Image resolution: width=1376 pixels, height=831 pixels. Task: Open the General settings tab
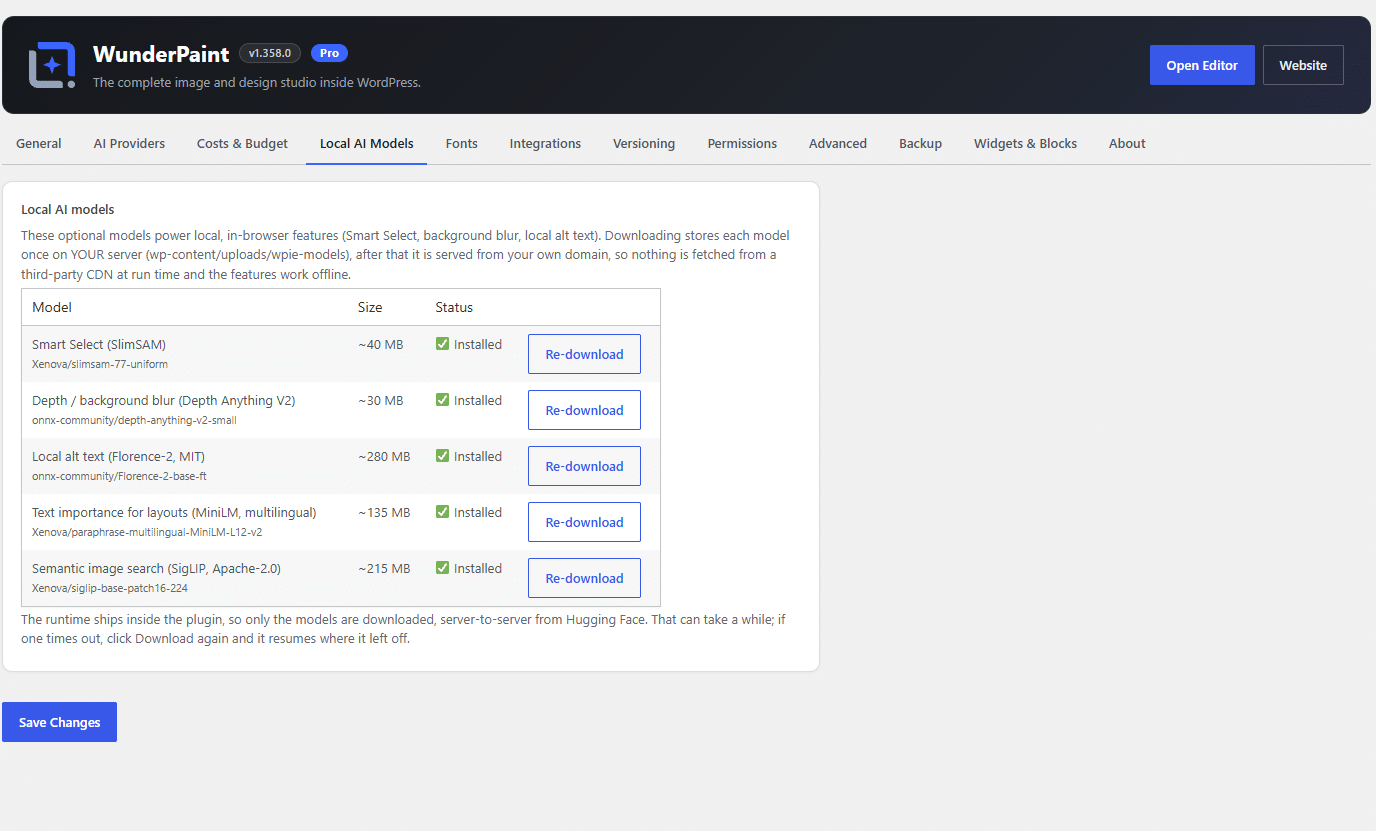pos(39,144)
